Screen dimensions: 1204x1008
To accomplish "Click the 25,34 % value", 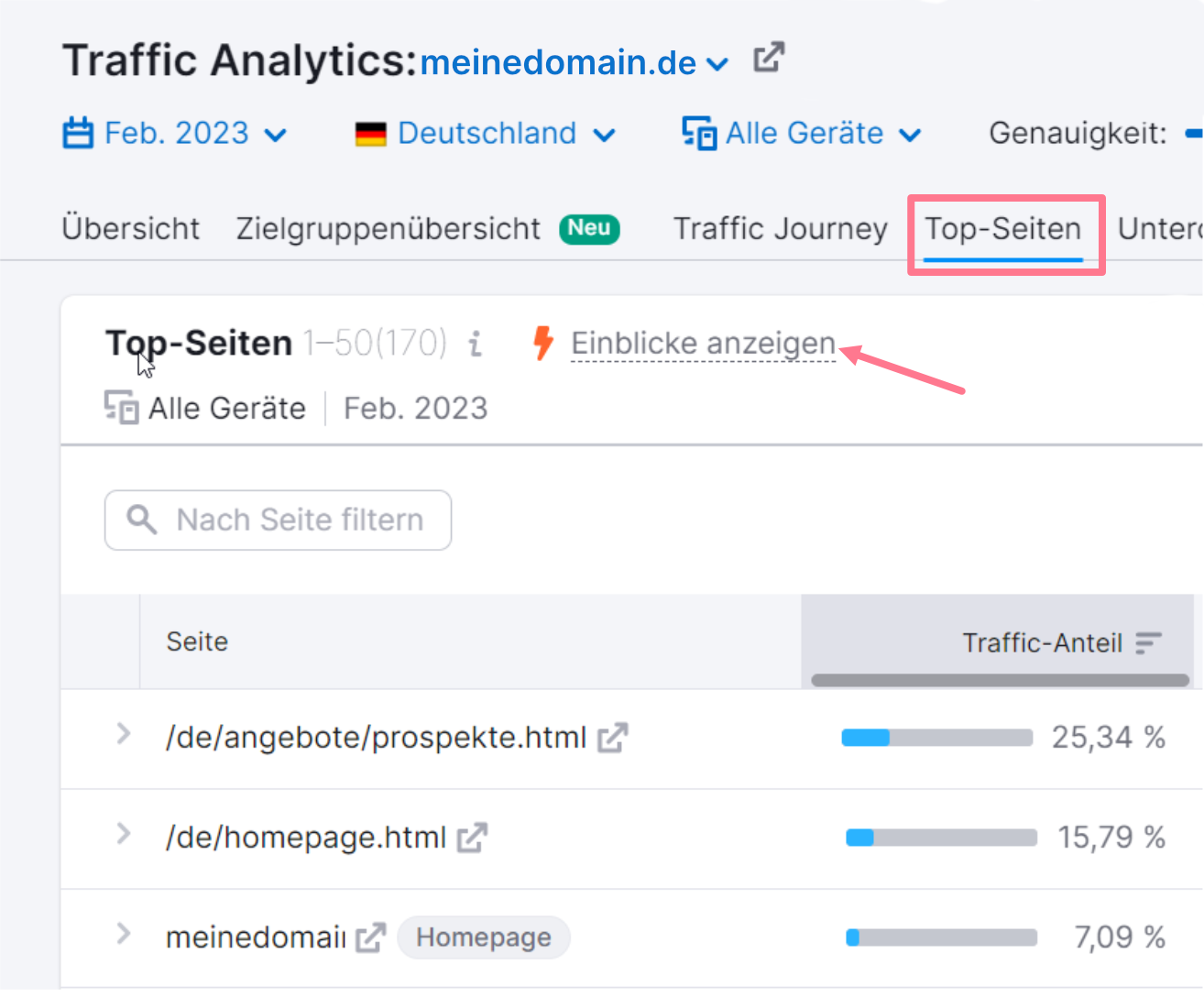I will click(x=1109, y=738).
